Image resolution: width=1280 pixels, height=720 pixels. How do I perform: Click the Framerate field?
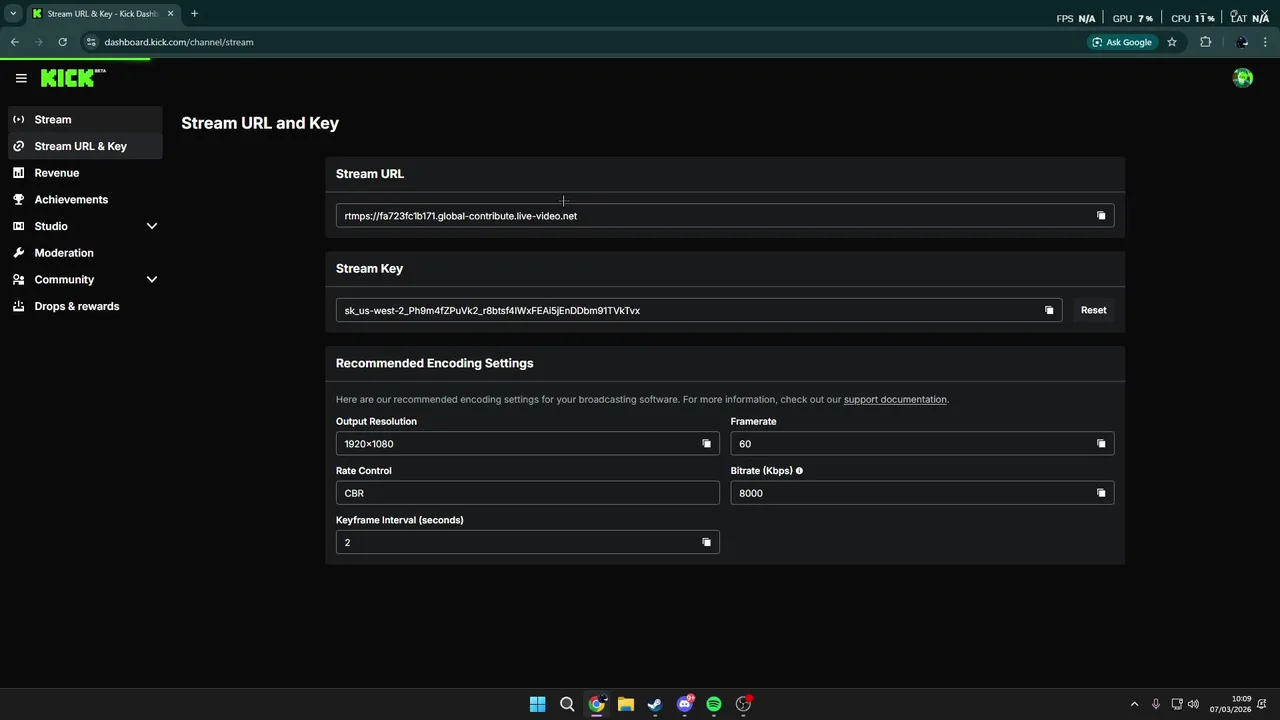pos(922,444)
